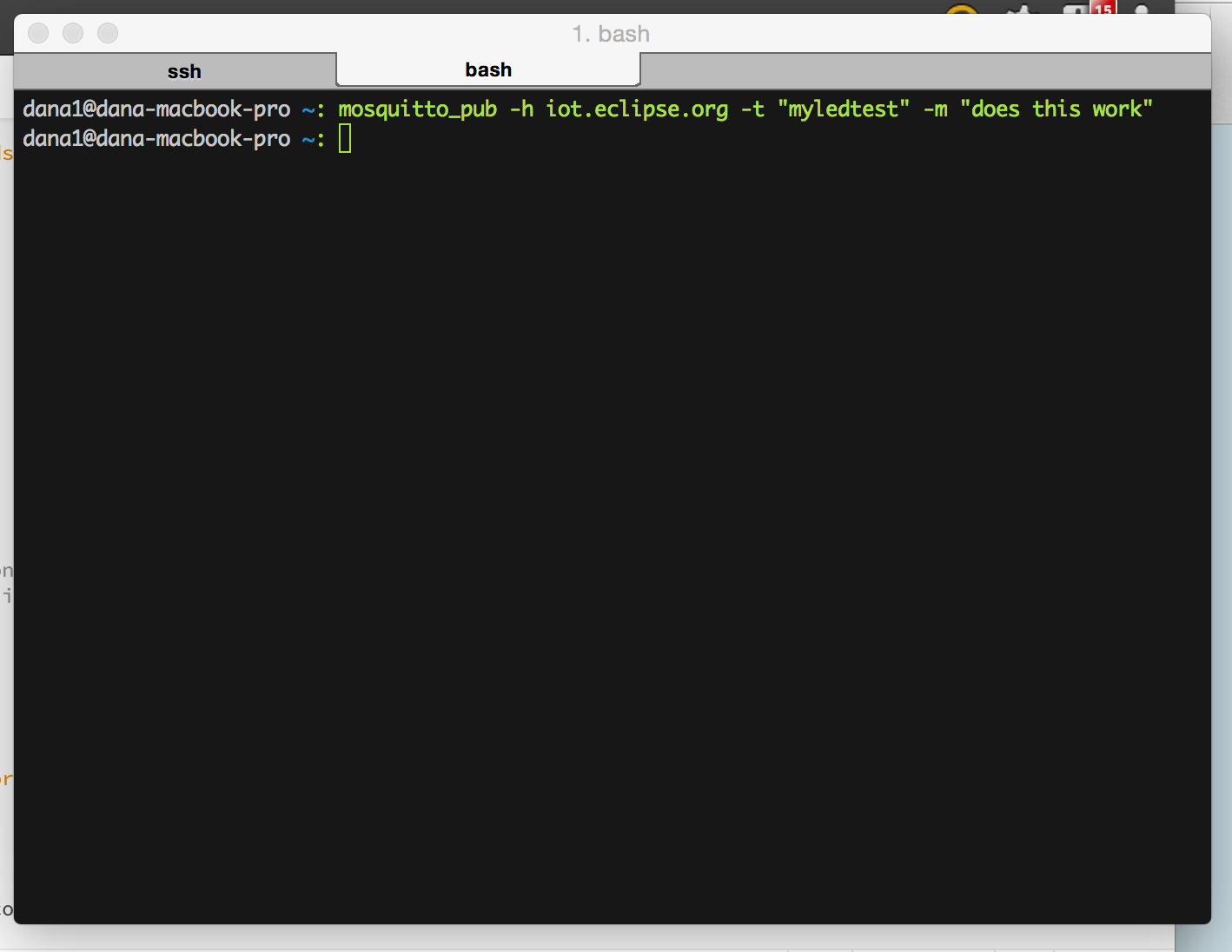Click the yellow minimize button of the terminal window
This screenshot has width=1232, height=952.
pyautogui.click(x=72, y=33)
